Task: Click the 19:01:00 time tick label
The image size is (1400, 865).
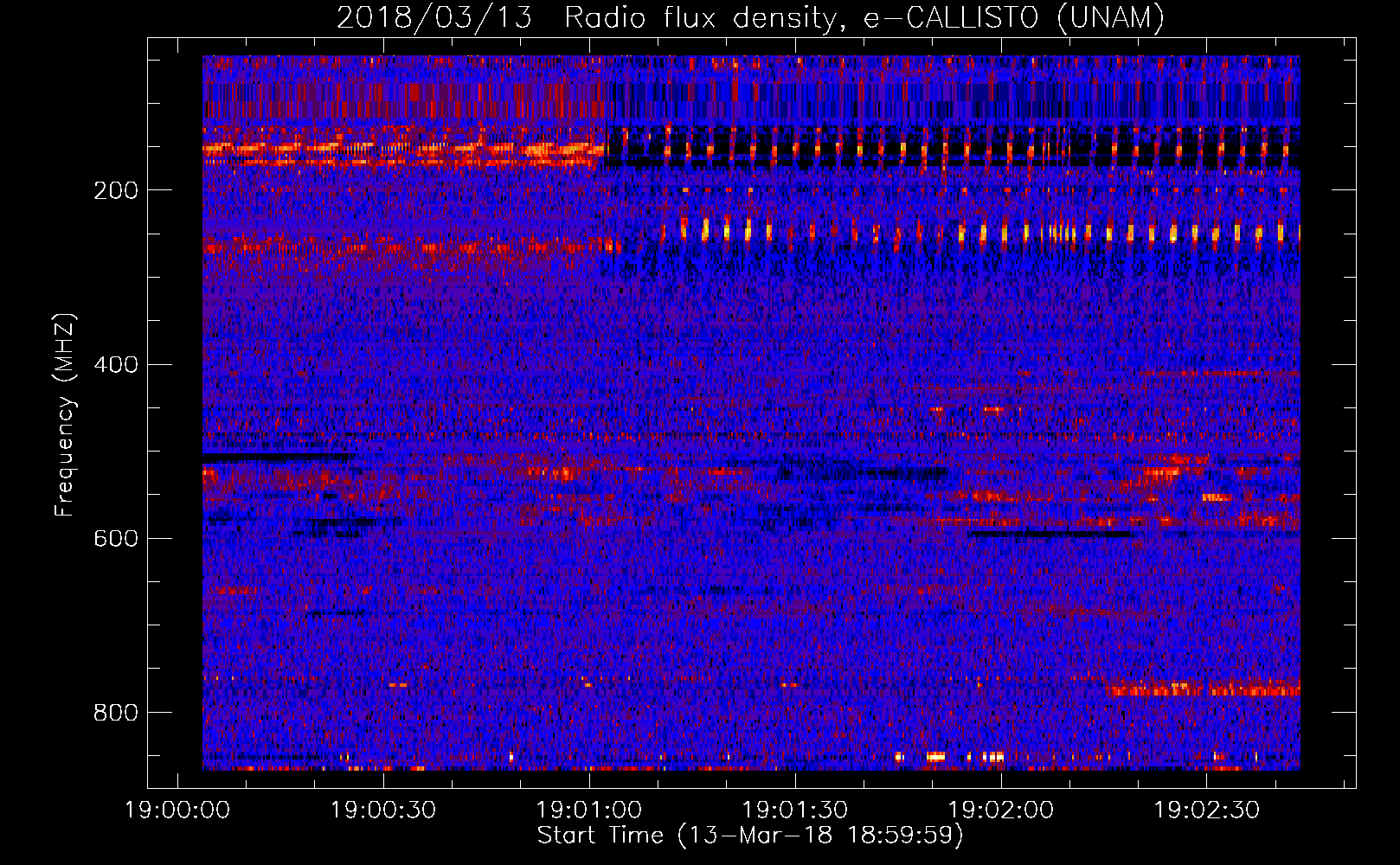Action: (x=589, y=811)
